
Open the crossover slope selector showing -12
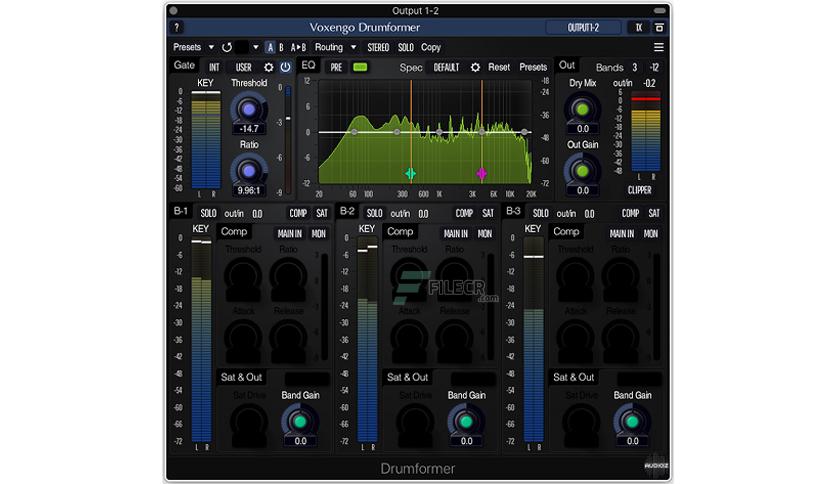[654, 68]
